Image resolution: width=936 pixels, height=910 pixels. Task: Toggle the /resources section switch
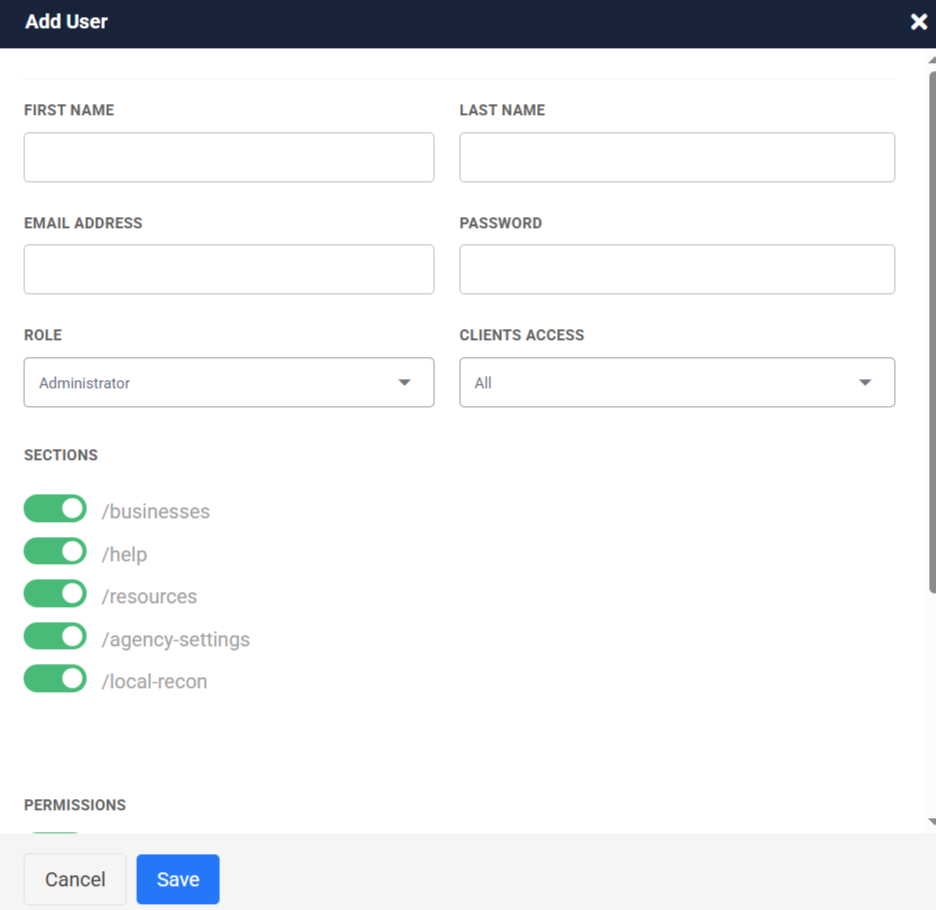point(55,594)
